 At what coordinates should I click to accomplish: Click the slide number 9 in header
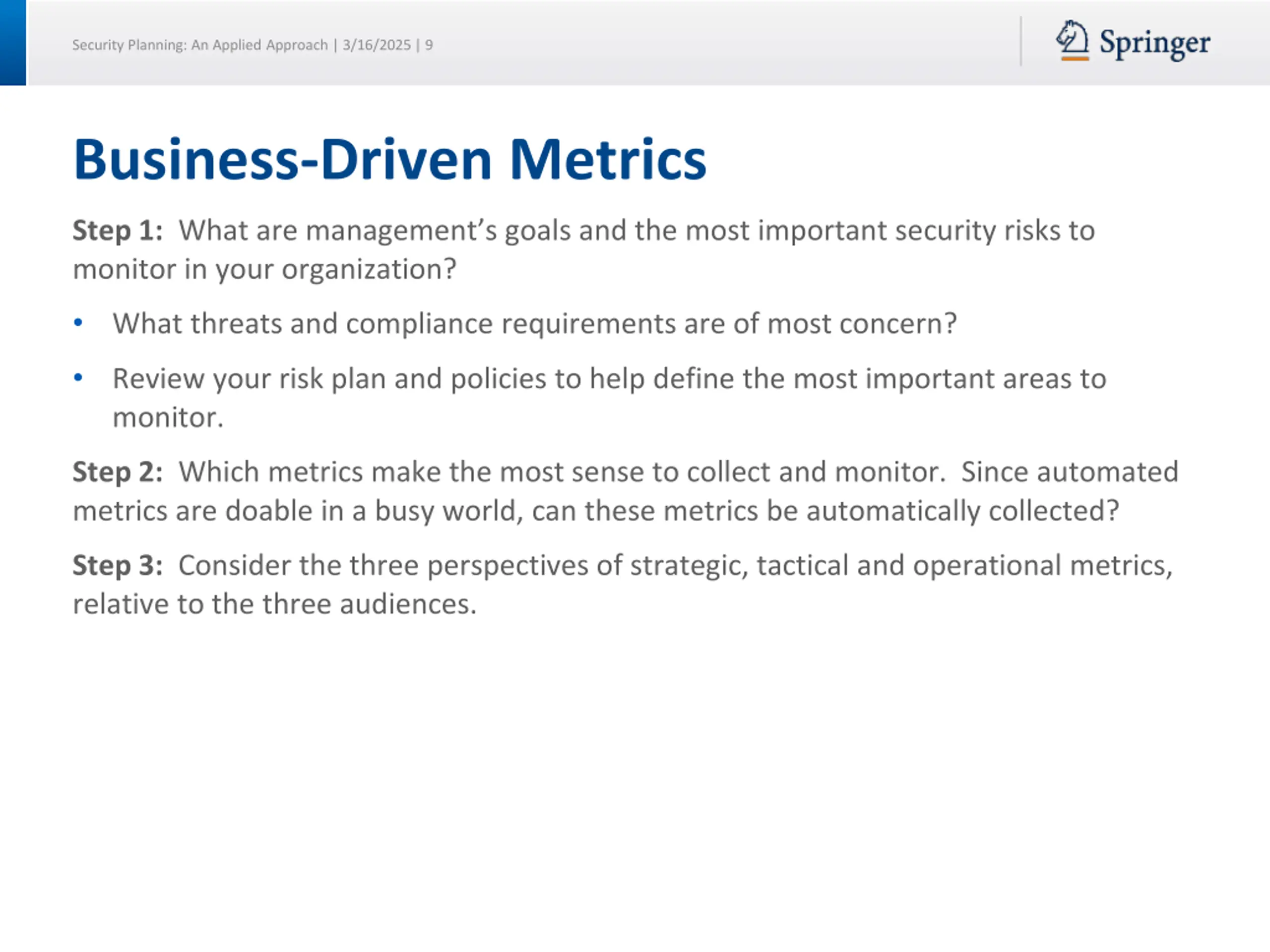(429, 45)
